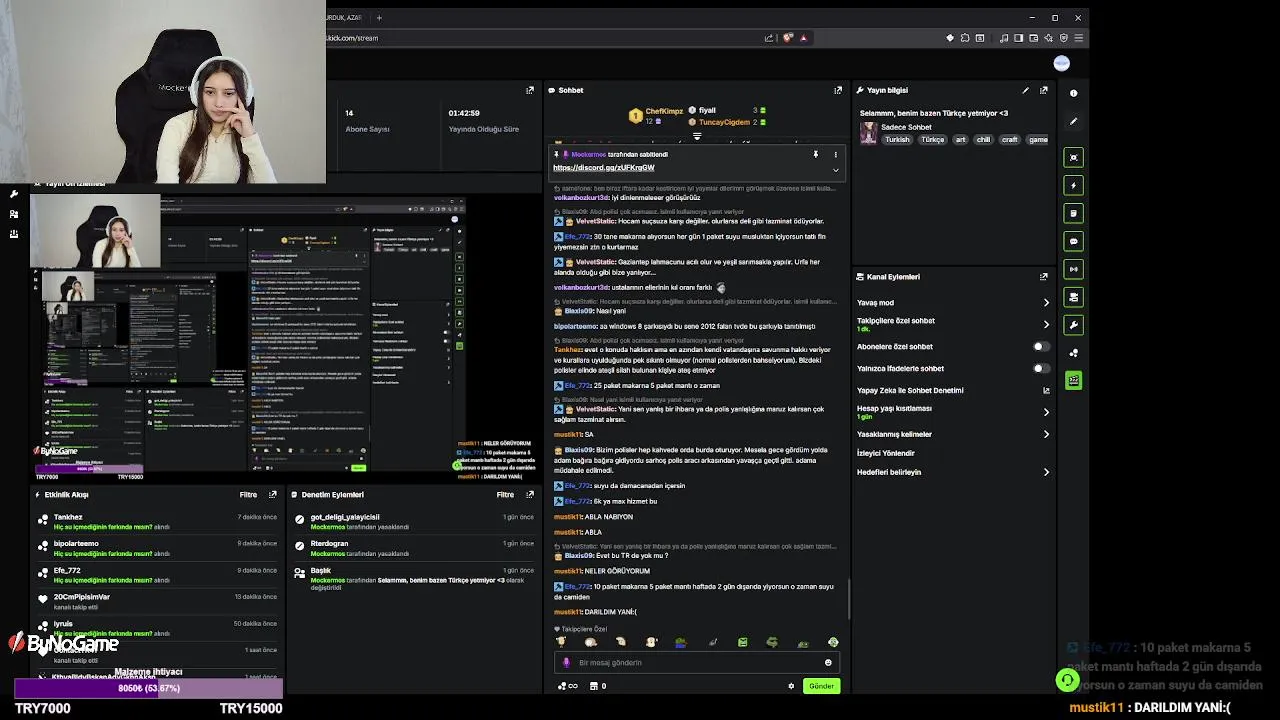Click the Gönder send button
Screen dimensions: 1280x720
pos(821,686)
